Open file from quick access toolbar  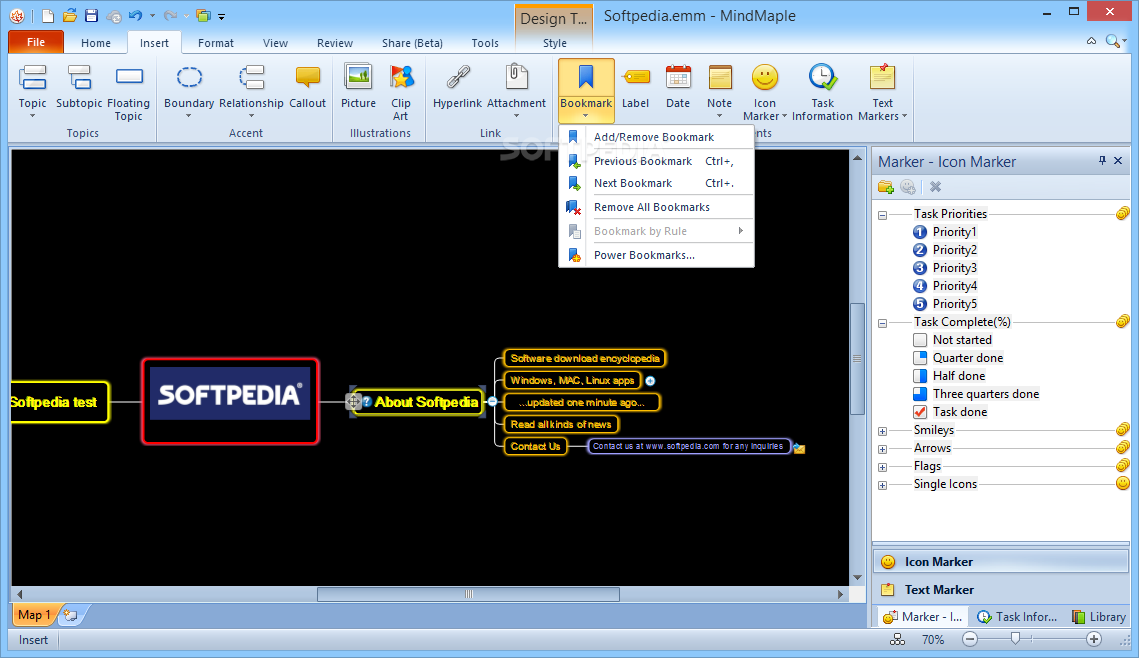70,16
